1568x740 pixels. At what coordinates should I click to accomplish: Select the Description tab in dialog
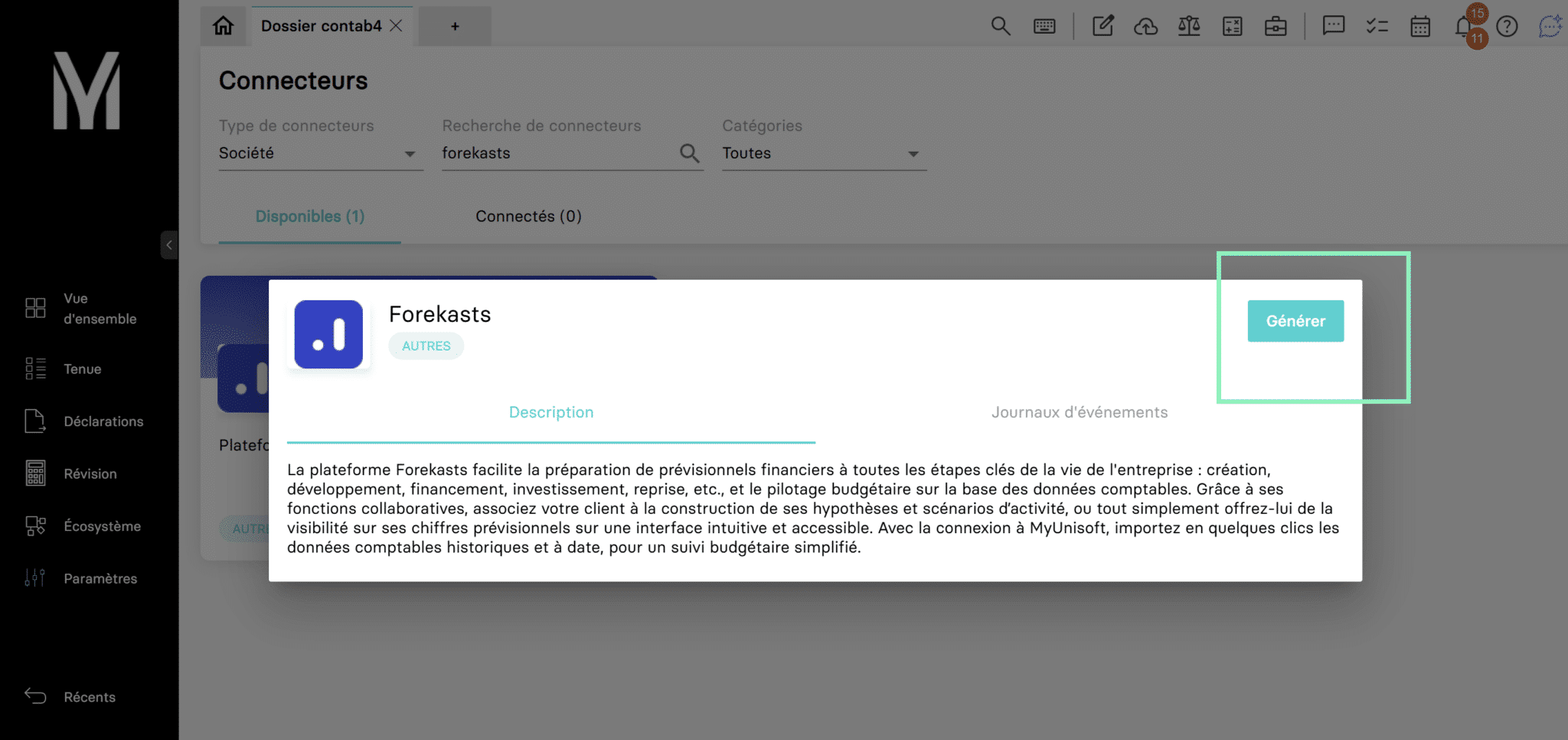551,412
